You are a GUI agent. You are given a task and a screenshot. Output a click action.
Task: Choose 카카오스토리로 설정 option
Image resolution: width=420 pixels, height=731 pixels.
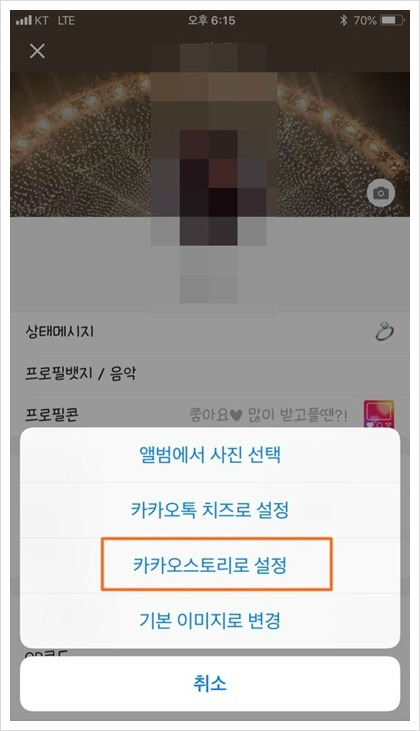[210, 565]
